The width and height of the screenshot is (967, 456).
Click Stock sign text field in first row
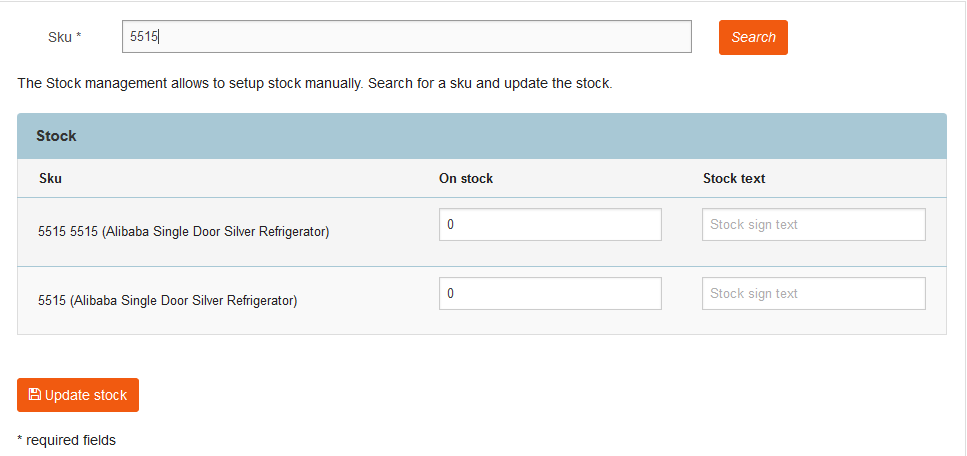[813, 225]
